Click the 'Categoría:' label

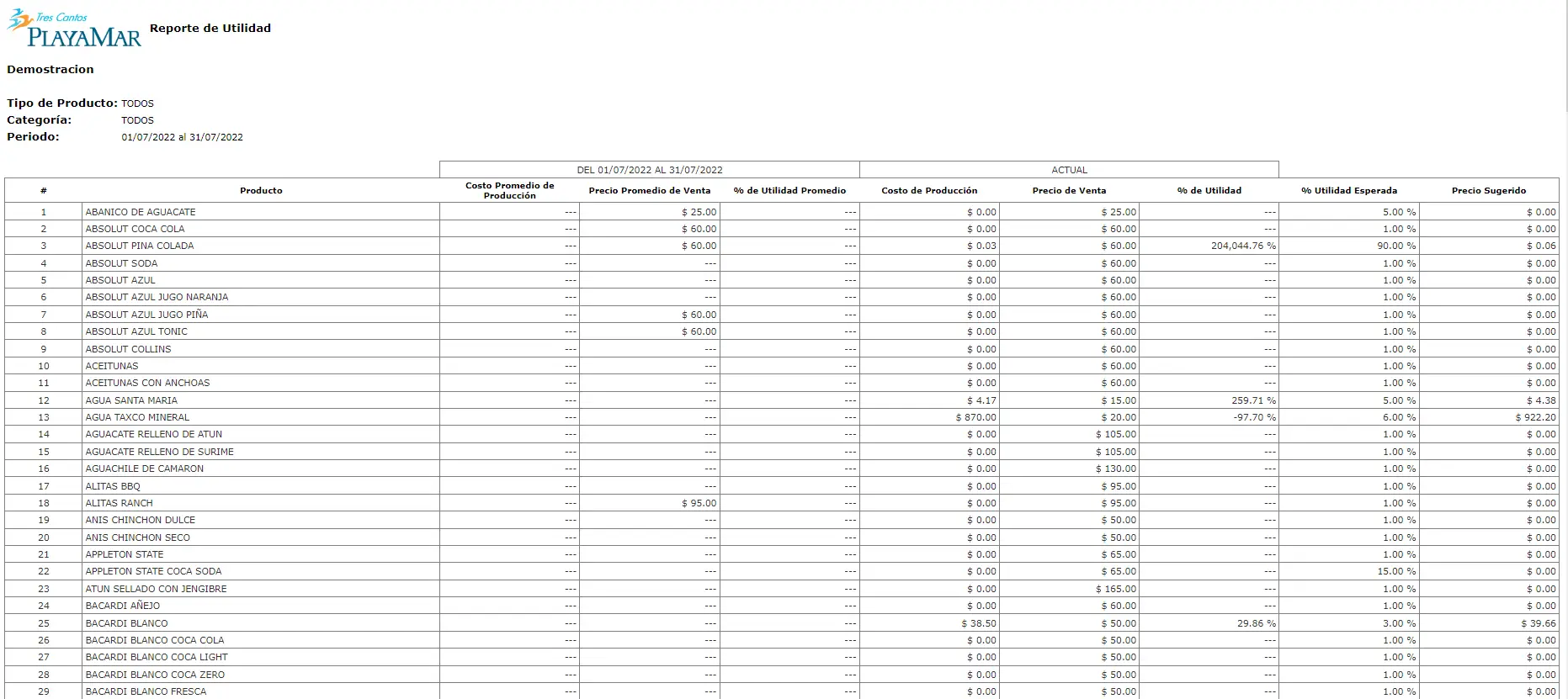[x=40, y=120]
